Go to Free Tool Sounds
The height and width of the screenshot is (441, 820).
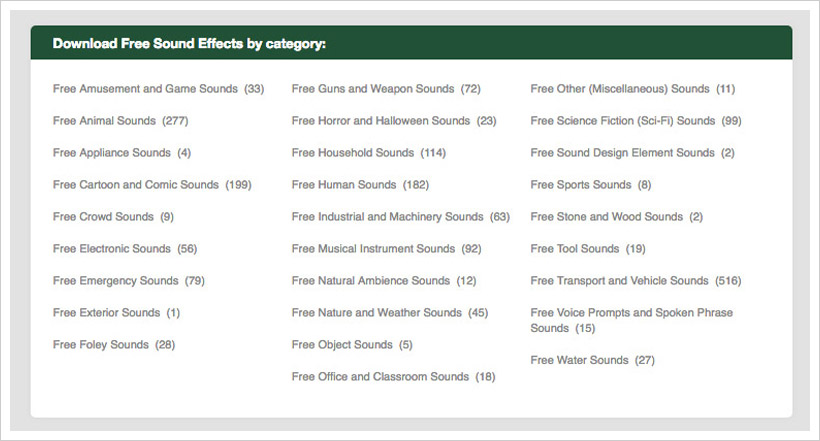pyautogui.click(x=575, y=248)
